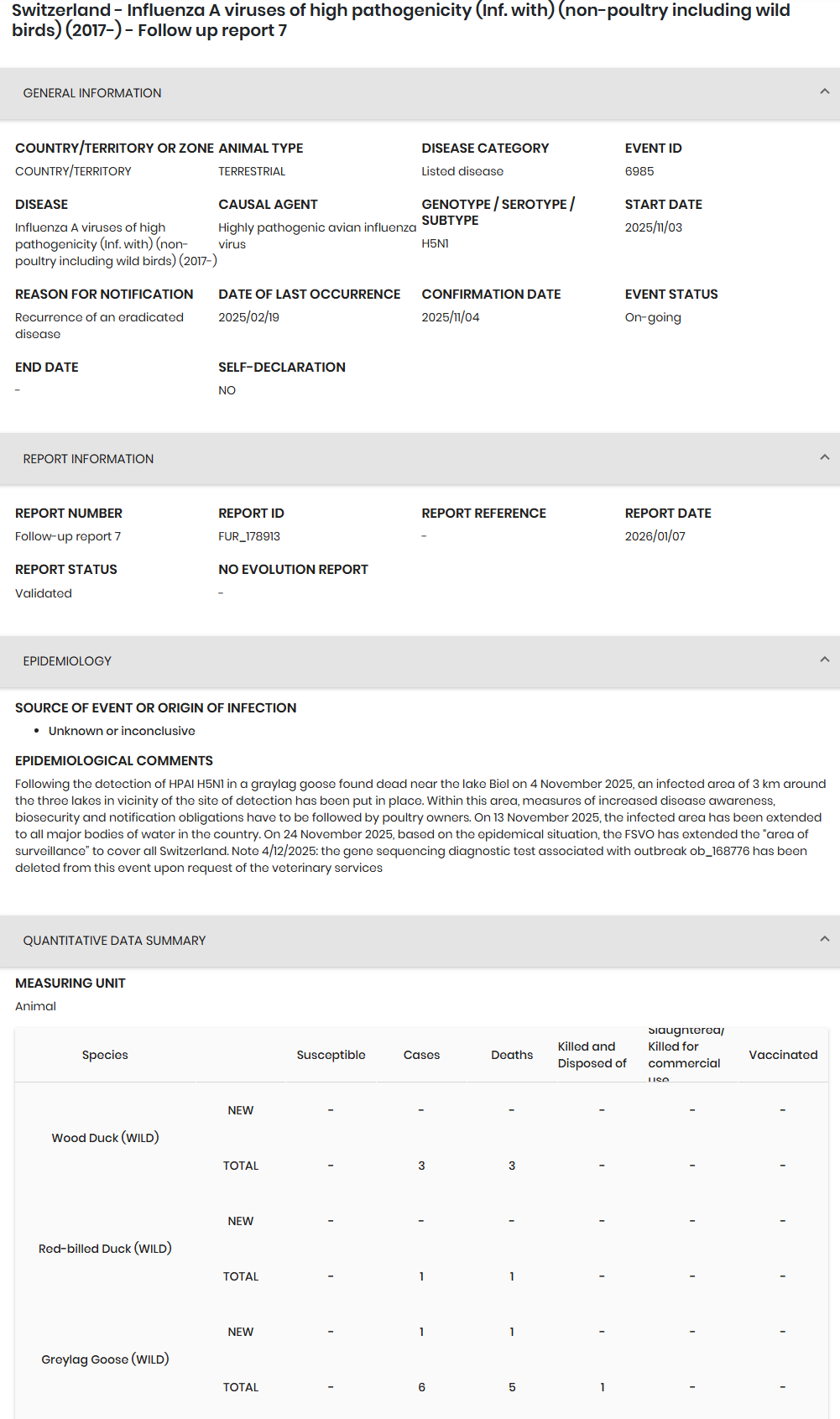Select the Greylag Goose (WILD) species row
The height and width of the screenshot is (1419, 840).
pos(105,1359)
